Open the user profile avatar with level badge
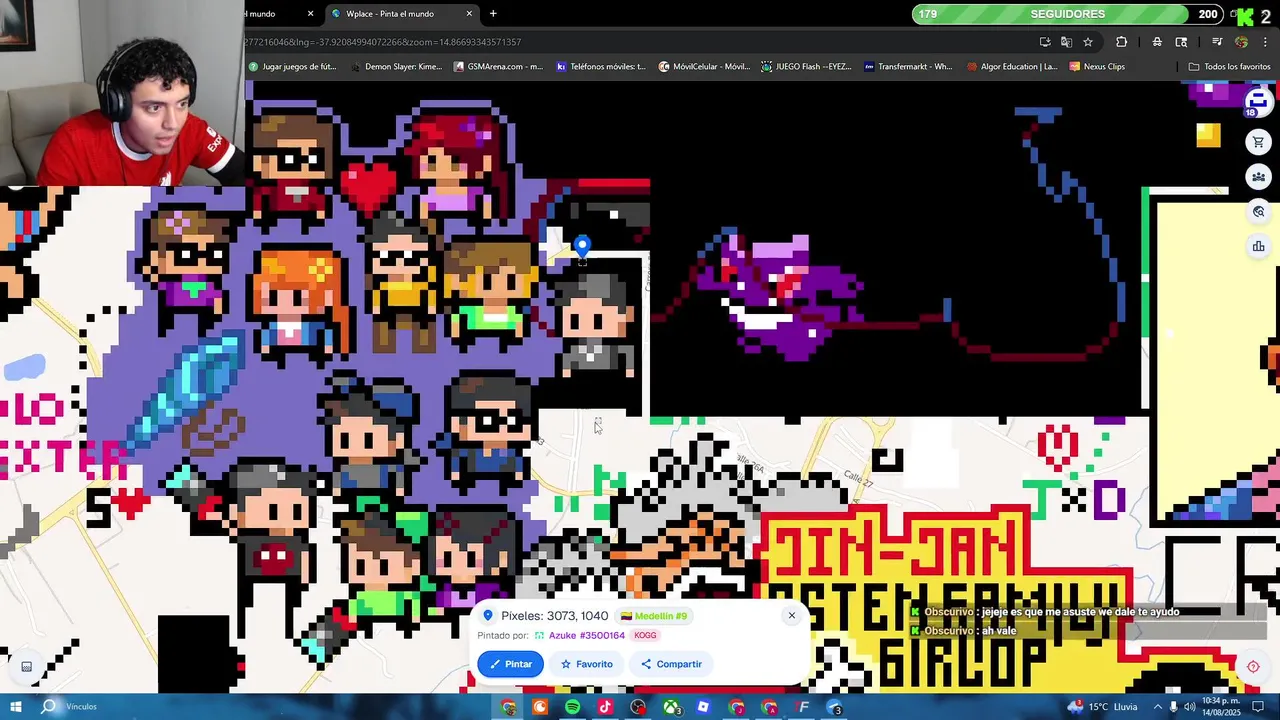This screenshot has height=720, width=1280. pos(1257,102)
